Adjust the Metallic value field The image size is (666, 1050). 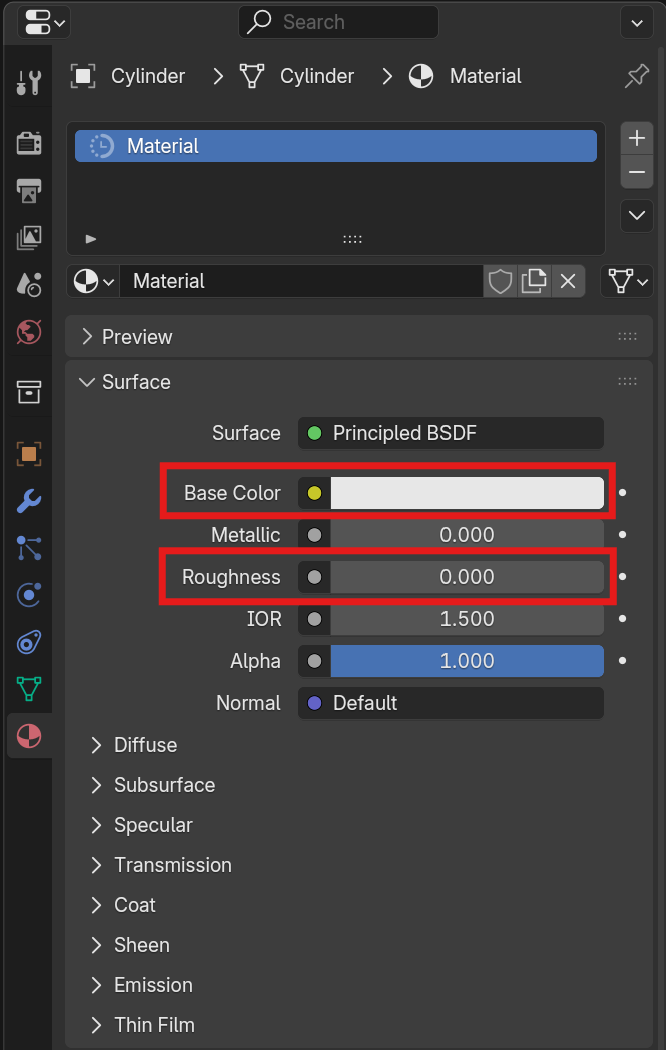[467, 535]
